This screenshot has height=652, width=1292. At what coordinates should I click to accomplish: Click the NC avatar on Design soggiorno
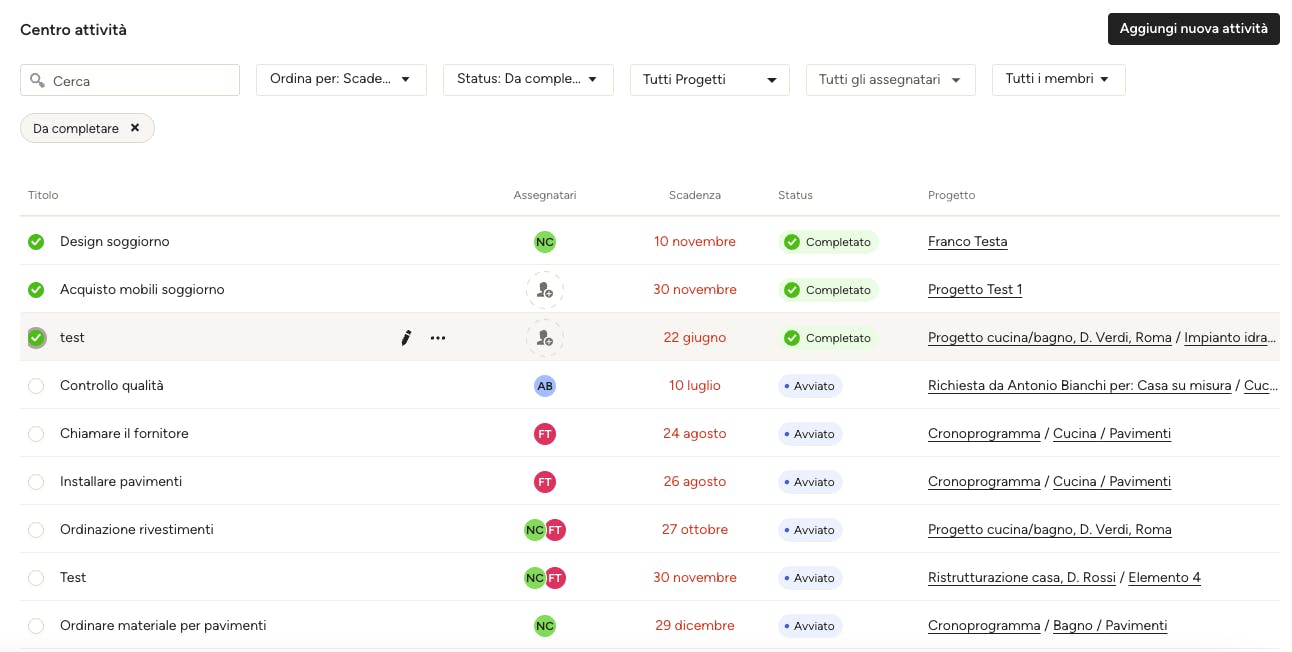[x=545, y=242]
